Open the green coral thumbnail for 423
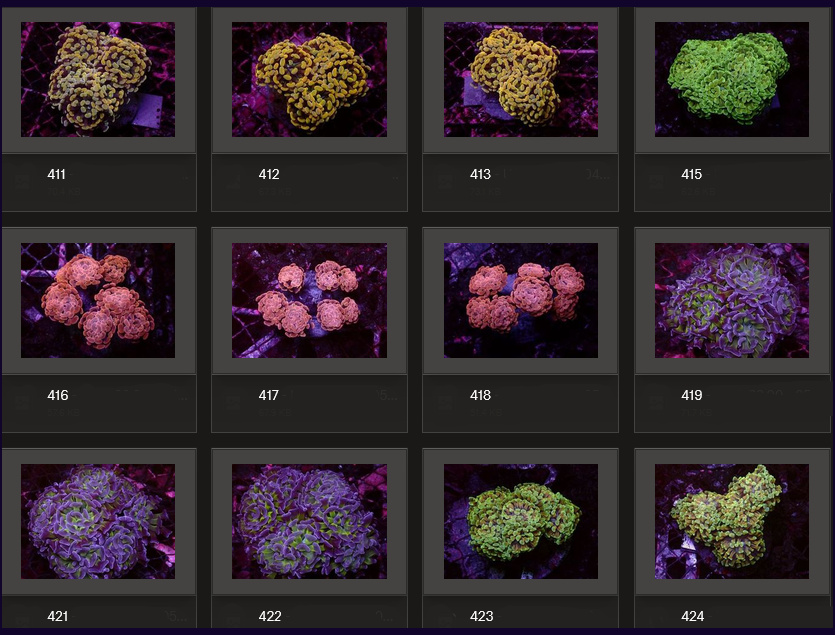 coord(521,522)
